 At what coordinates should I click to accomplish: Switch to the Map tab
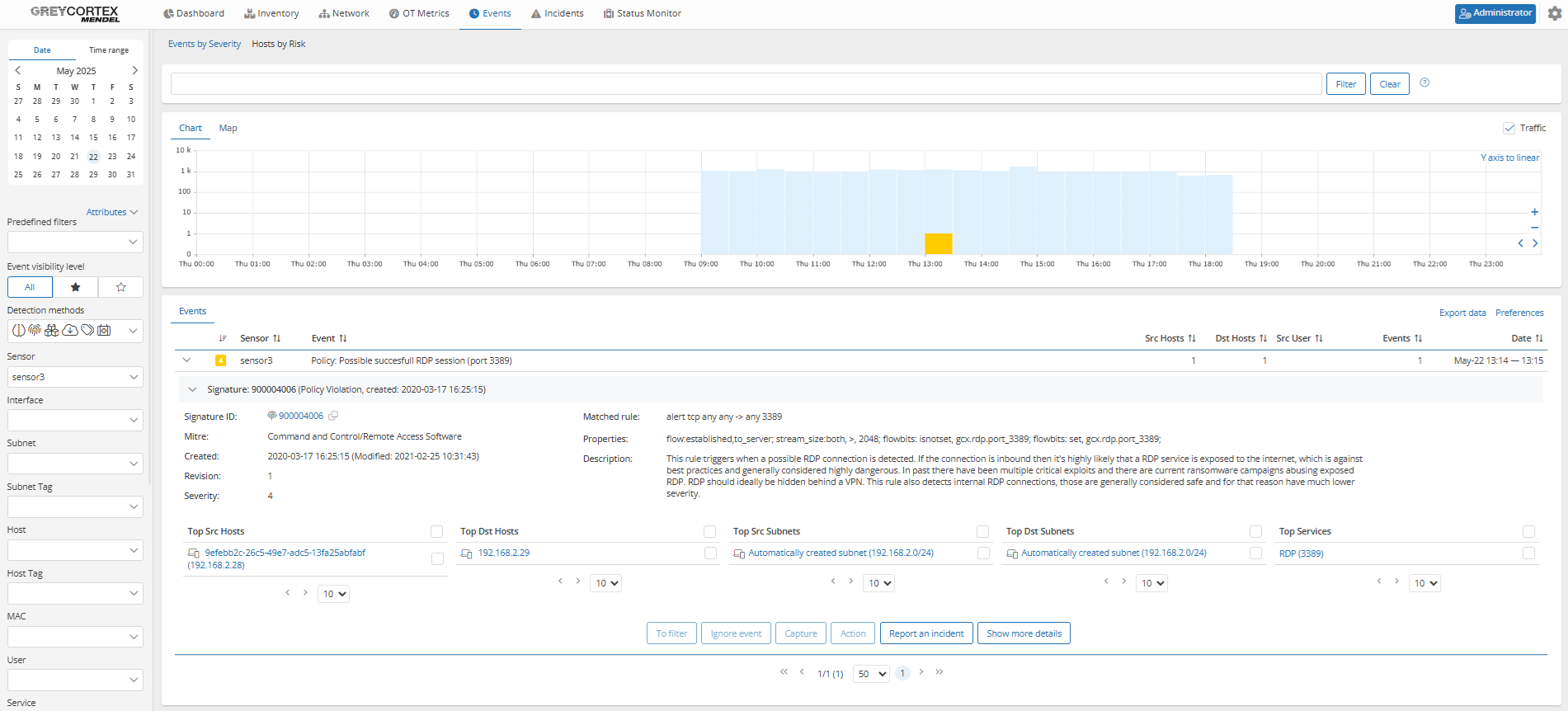tap(228, 128)
